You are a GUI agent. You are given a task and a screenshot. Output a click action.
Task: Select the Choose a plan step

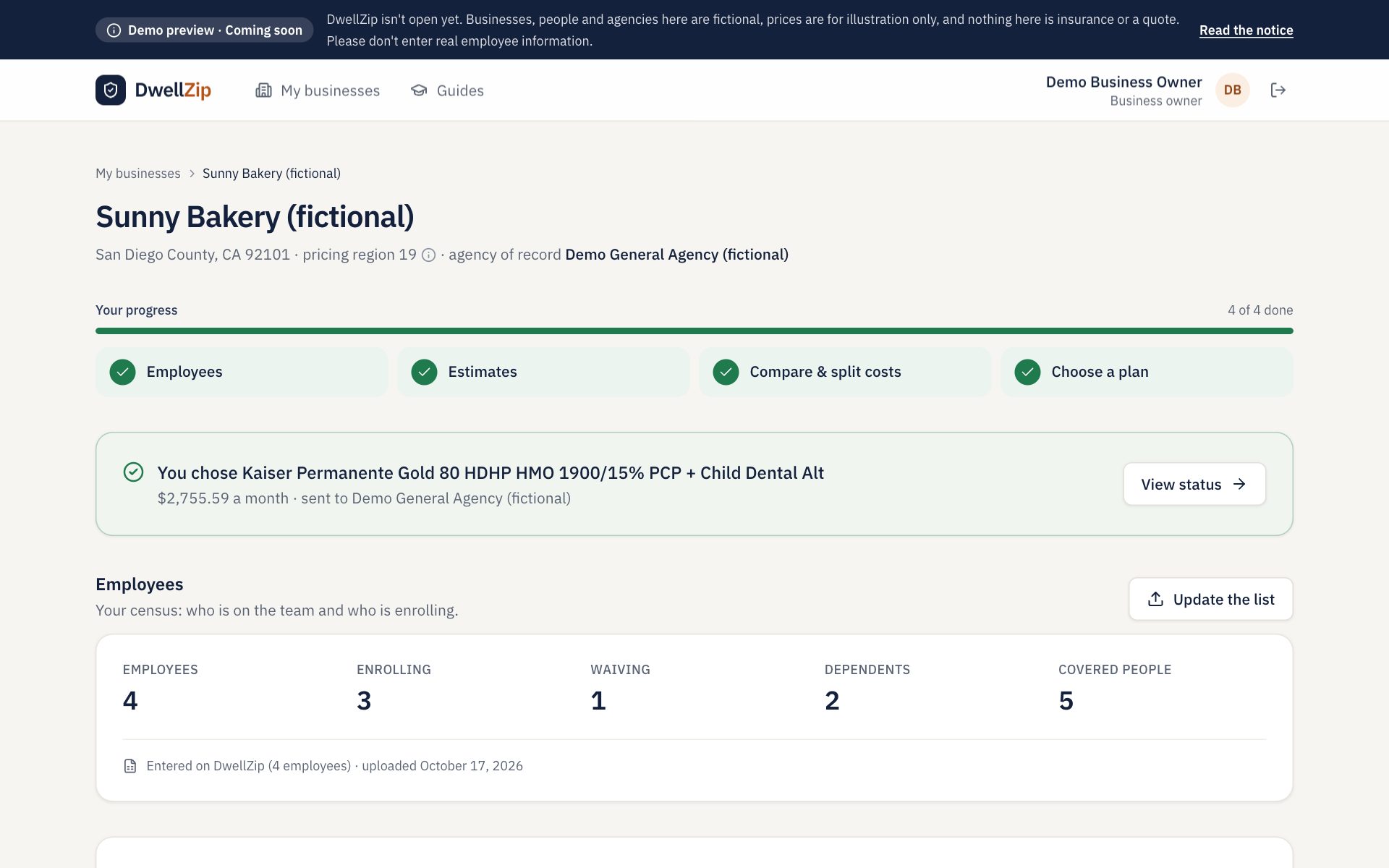pyautogui.click(x=1147, y=372)
